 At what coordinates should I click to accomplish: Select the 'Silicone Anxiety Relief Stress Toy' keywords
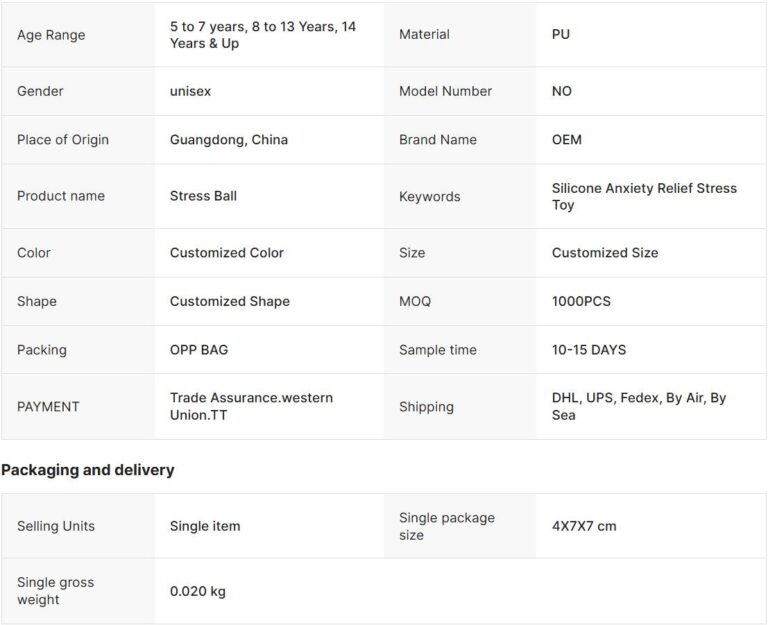point(644,196)
